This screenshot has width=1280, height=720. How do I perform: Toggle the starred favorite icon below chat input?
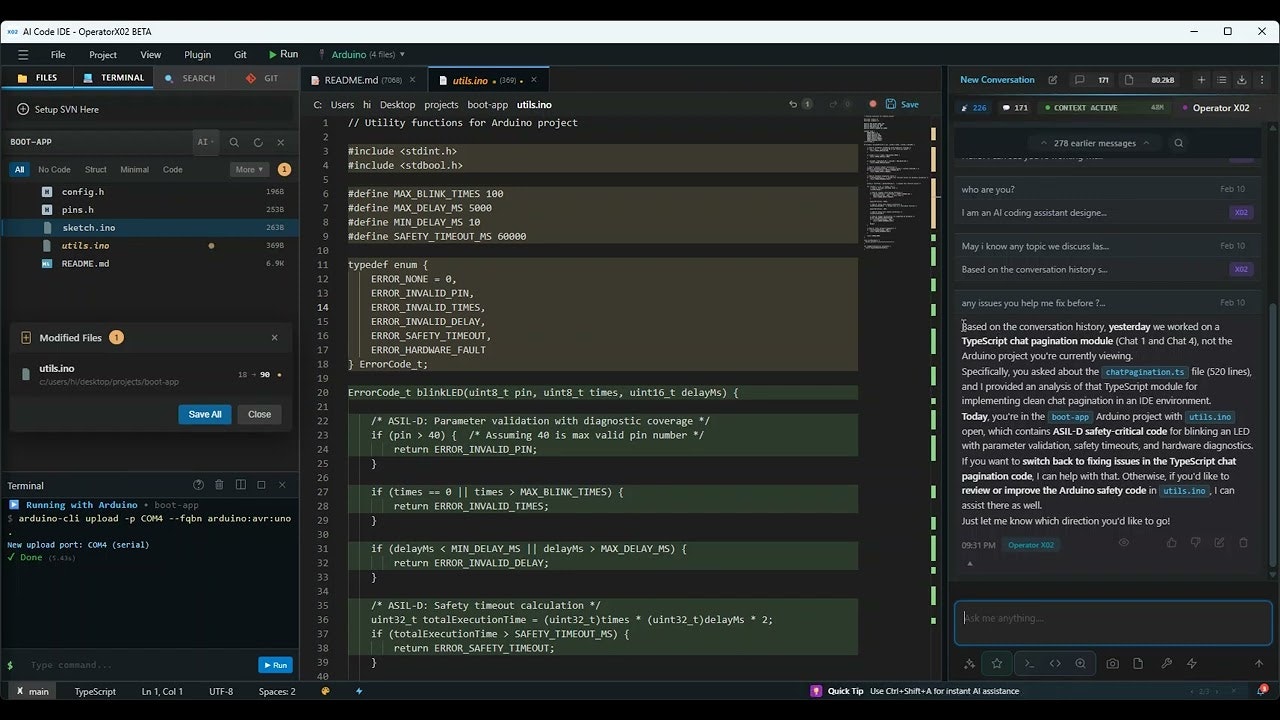[x=996, y=663]
